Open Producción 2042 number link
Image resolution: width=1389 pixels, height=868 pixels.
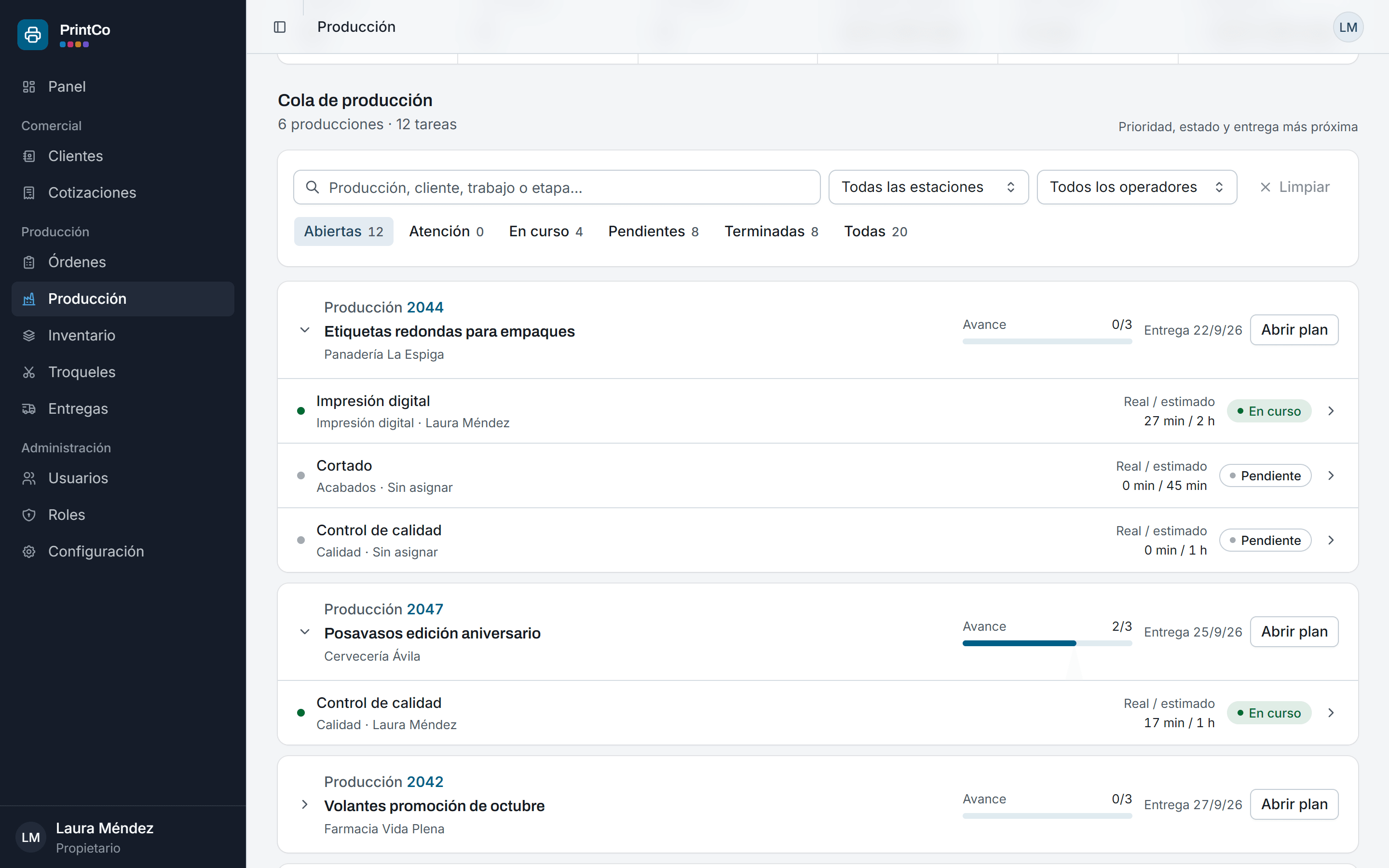point(425,783)
